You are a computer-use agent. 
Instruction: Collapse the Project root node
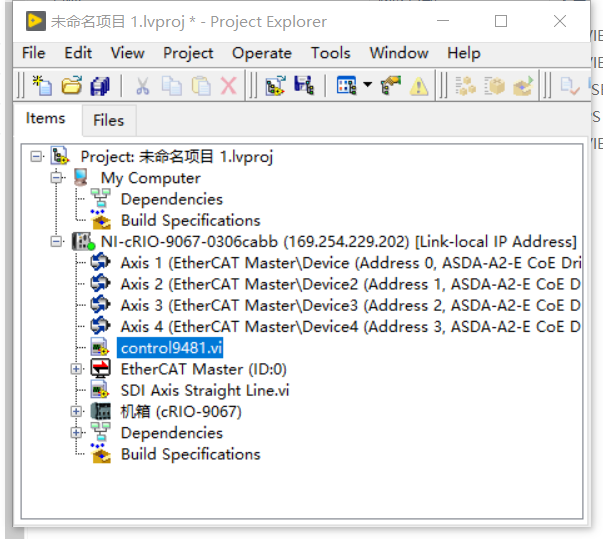(36, 156)
